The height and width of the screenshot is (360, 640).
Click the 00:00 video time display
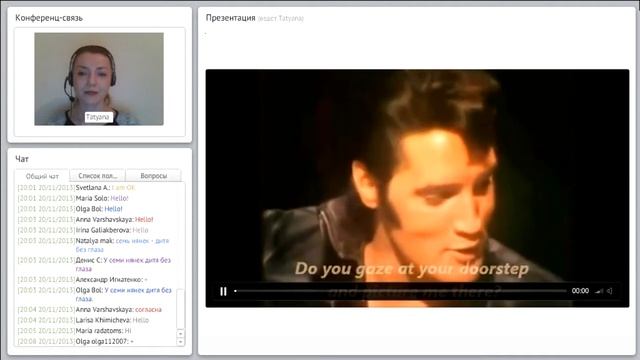coord(580,291)
